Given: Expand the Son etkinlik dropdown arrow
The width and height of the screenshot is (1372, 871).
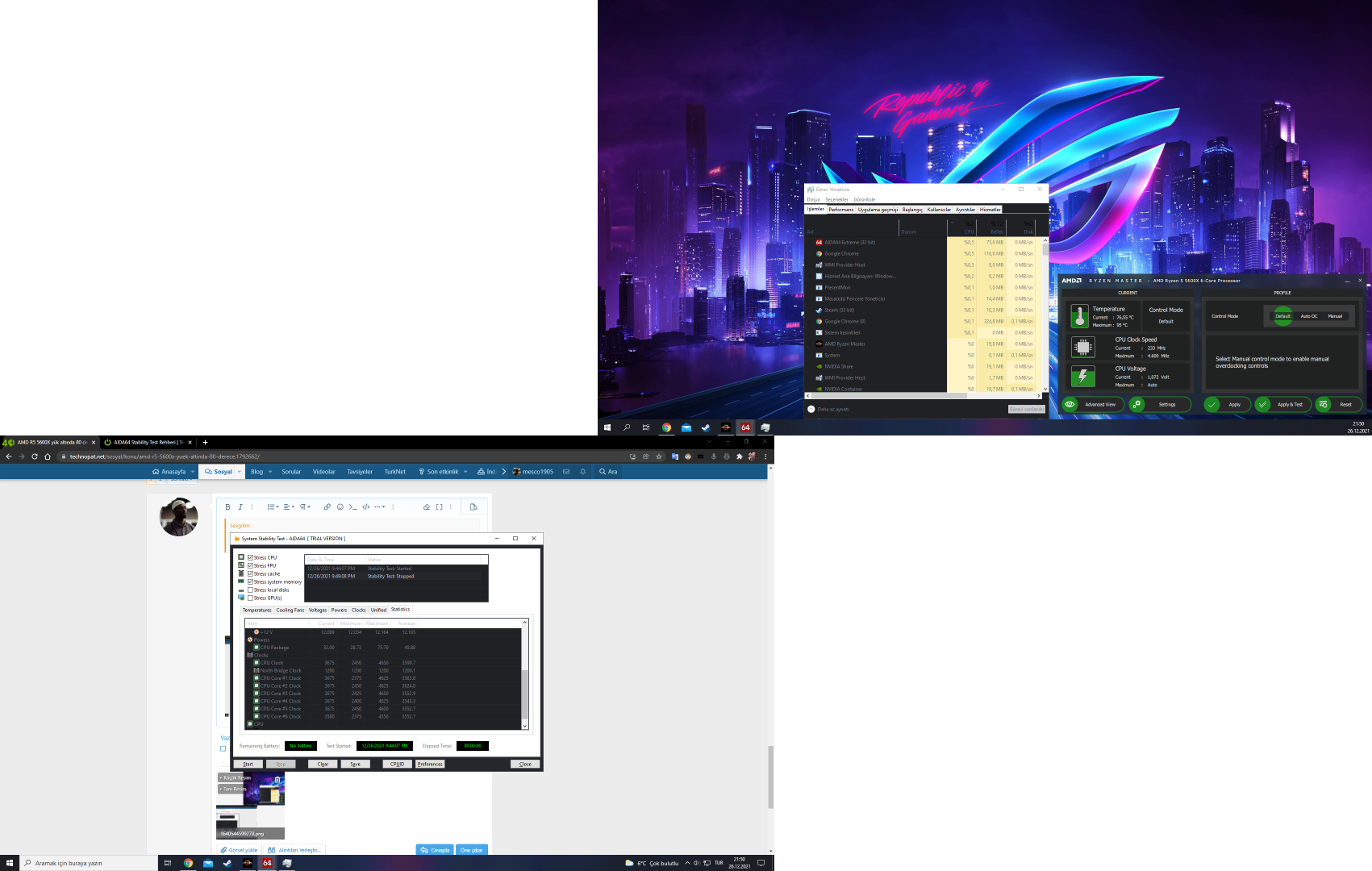Looking at the screenshot, I should [x=465, y=472].
